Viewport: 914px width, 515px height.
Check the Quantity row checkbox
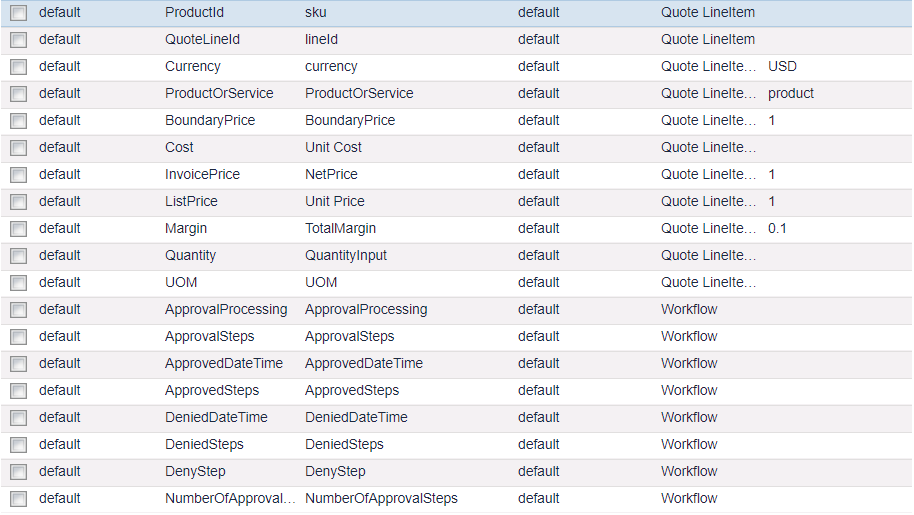pos(18,257)
